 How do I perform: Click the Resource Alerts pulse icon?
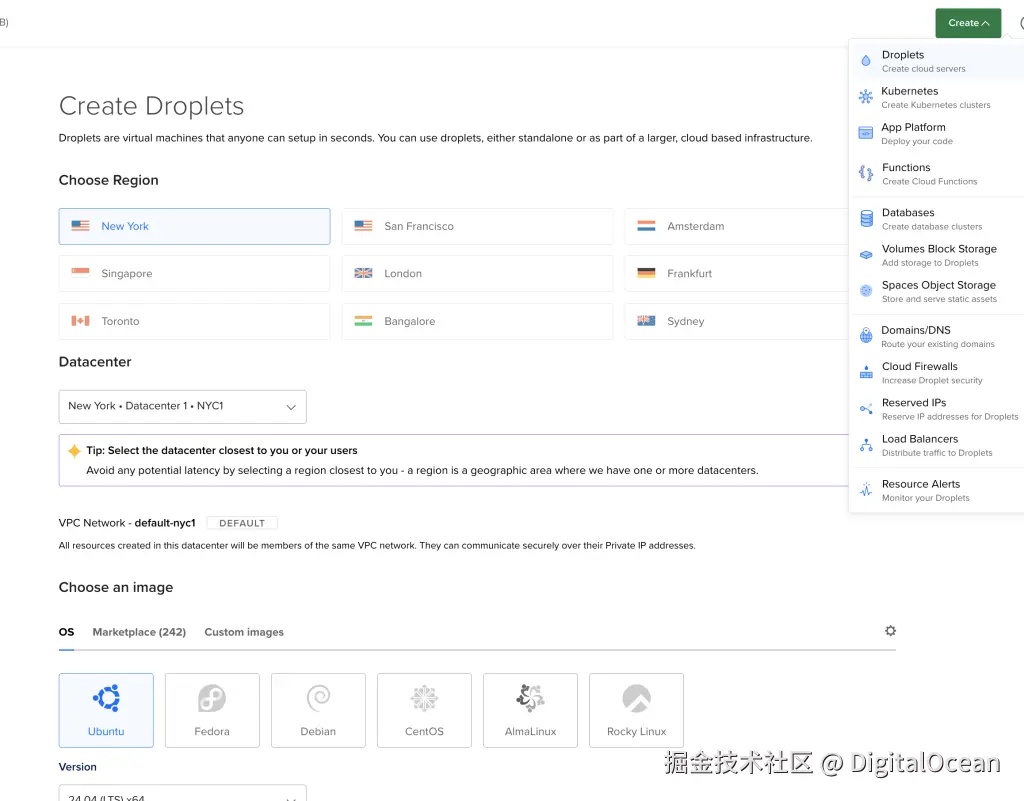[x=866, y=490]
